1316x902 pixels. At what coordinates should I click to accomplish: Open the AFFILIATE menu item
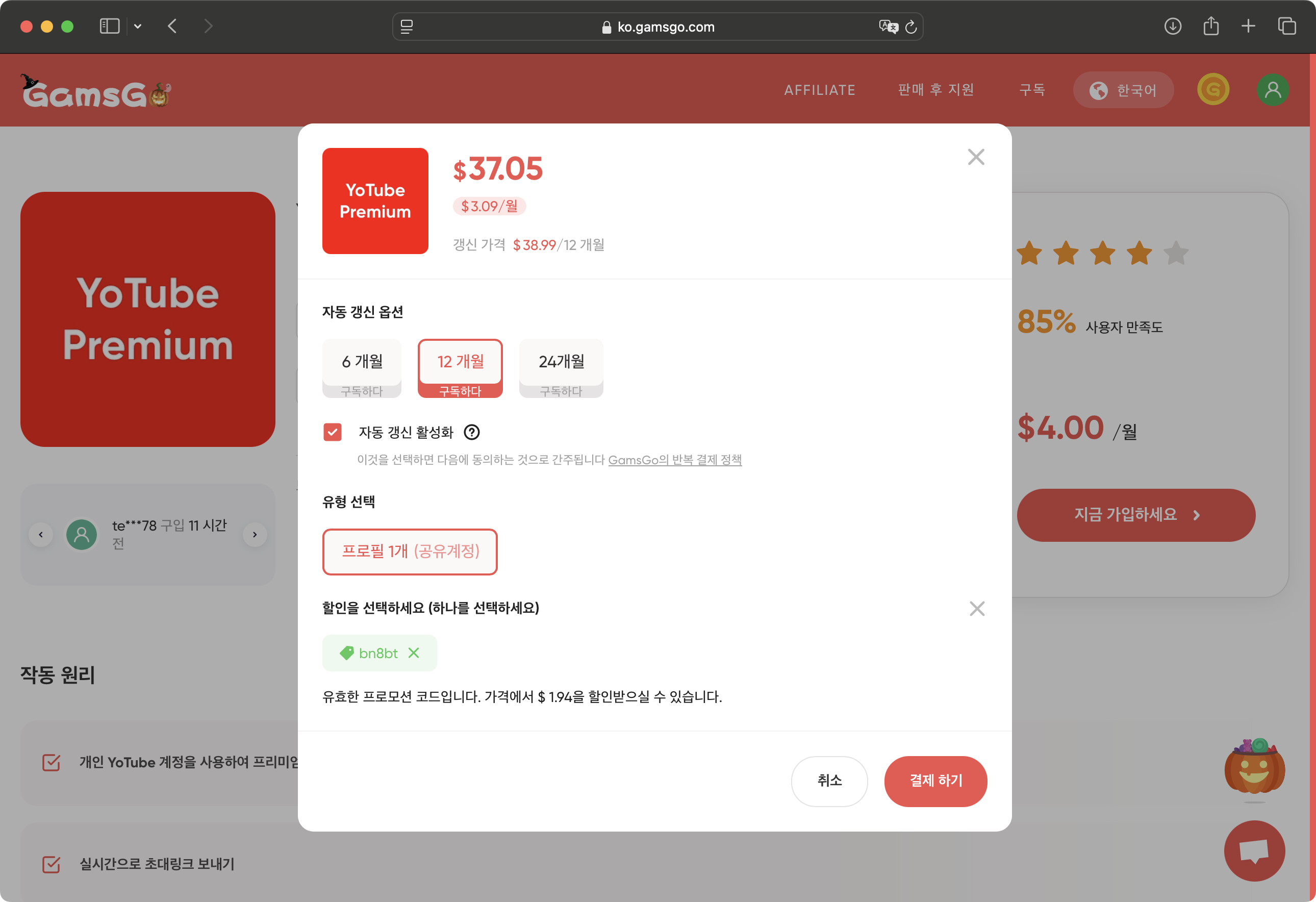(819, 90)
